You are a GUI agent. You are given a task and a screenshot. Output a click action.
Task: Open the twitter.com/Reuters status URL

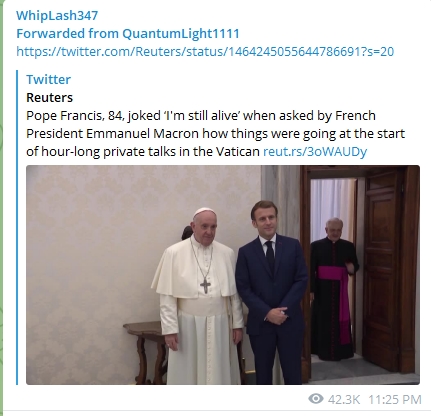[205, 52]
